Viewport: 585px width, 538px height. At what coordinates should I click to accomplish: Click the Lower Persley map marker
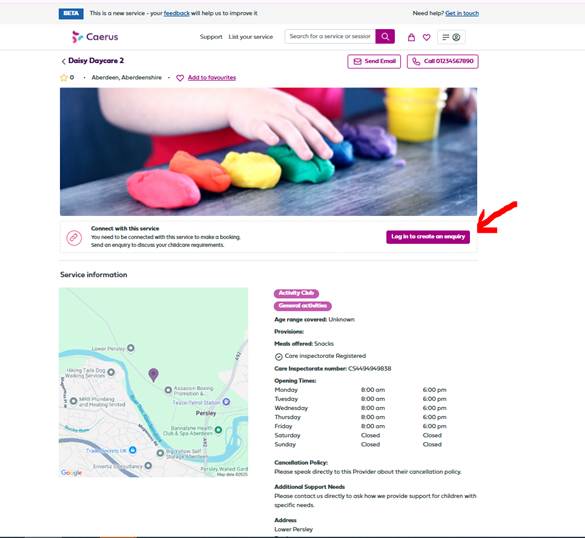click(x=131, y=348)
